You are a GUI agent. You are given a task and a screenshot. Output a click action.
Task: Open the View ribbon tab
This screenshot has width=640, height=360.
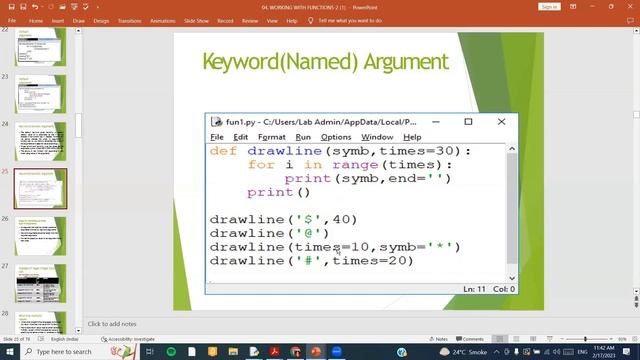pos(272,20)
